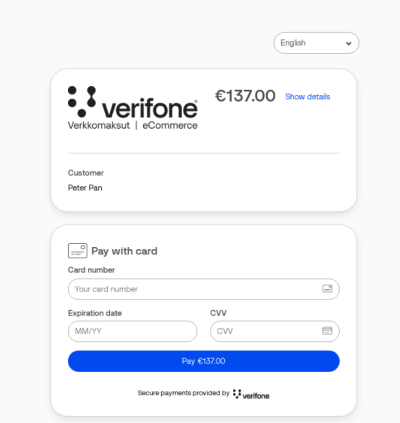Screen dimensions: 400x423
Task: Focus the MM/YY expiration date field
Action: point(133,331)
